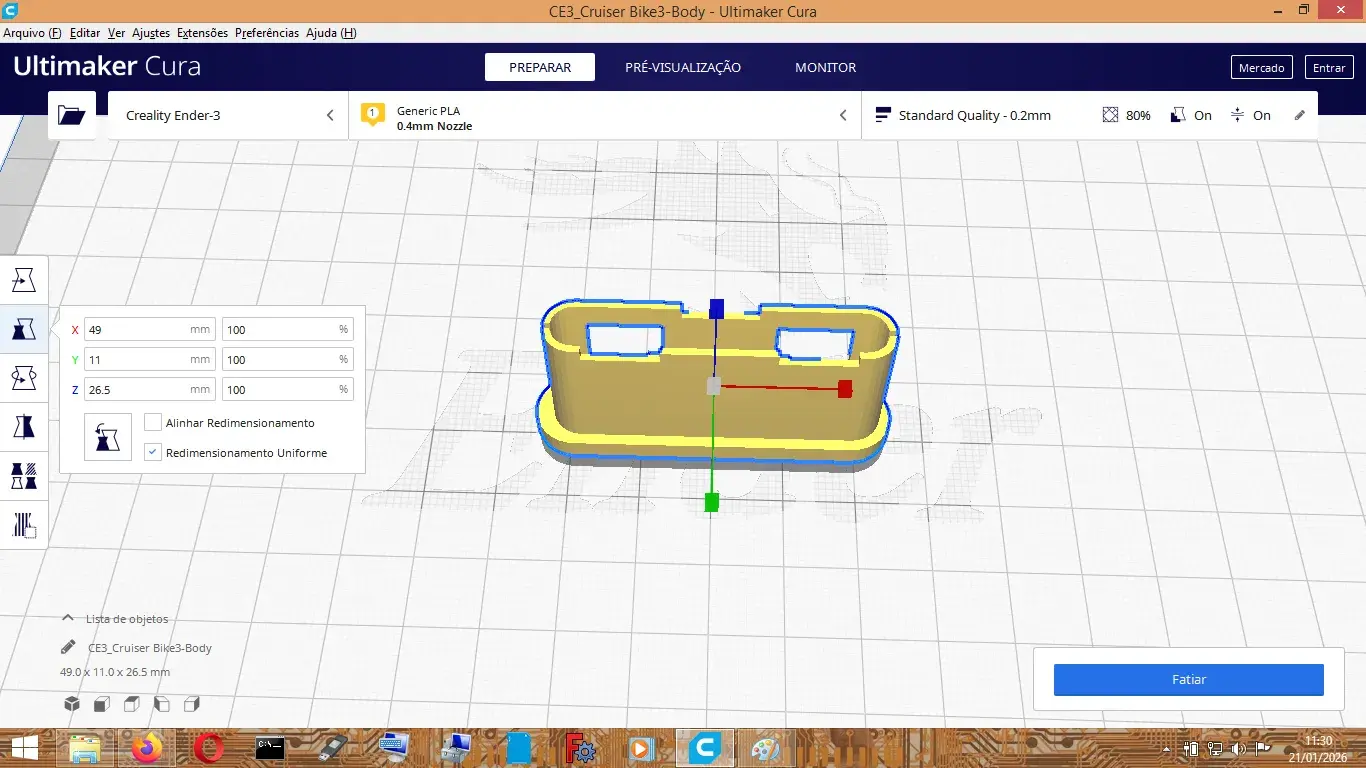
Task: Switch to 3D perspective view cube
Action: point(72,704)
